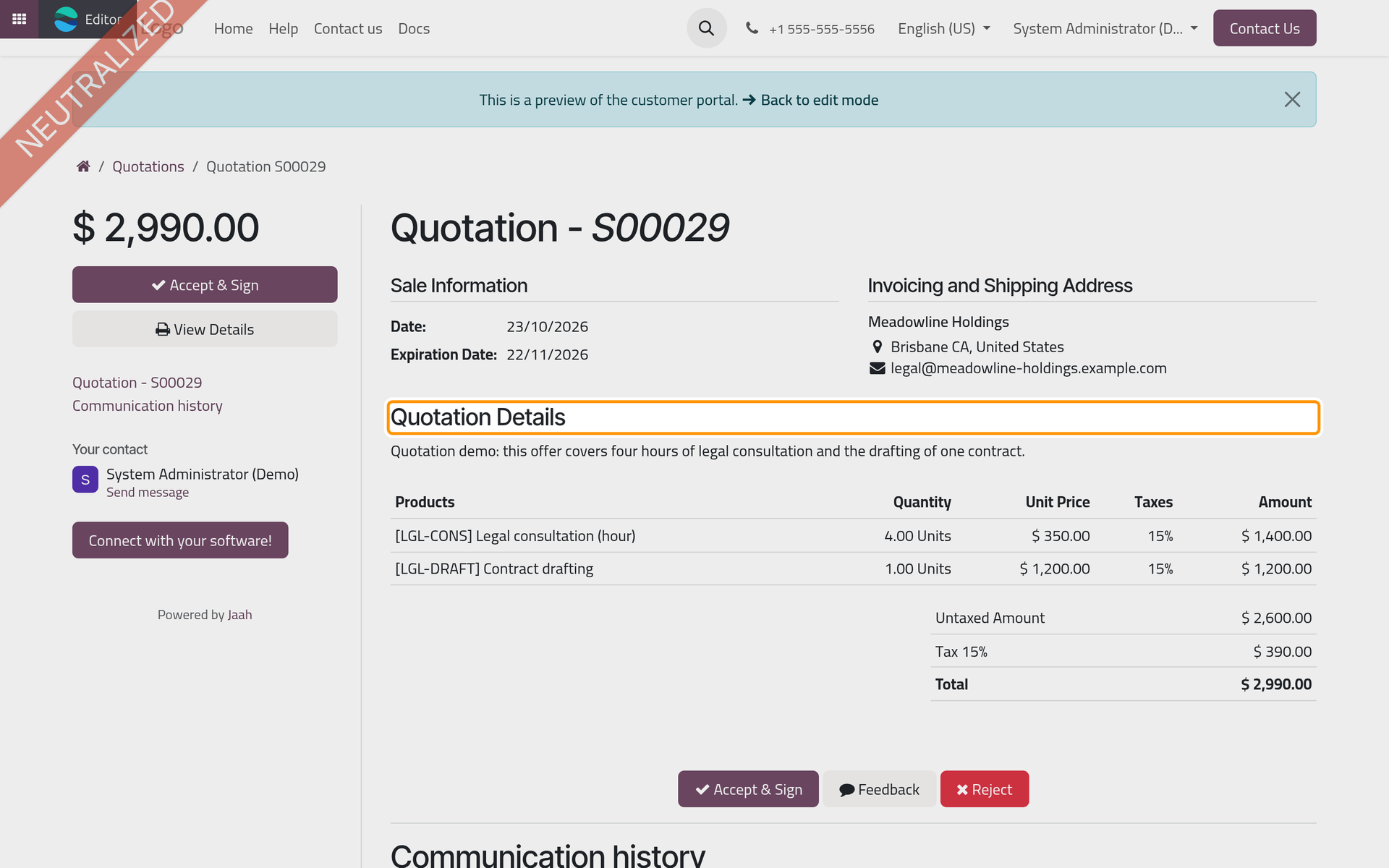The height and width of the screenshot is (868, 1389).
Task: Jump to Quotation - S00029 sidebar link
Action: click(x=137, y=383)
